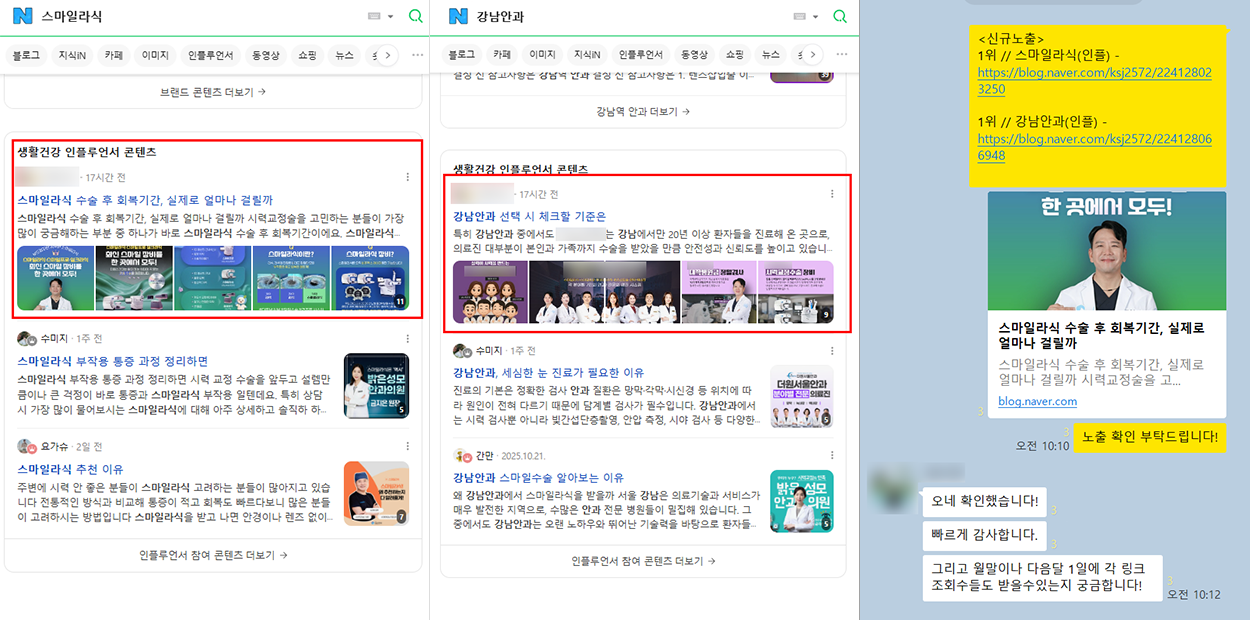
Task: Open thumbnail of 스마일라식 부작용 통증 post
Action: [376, 386]
